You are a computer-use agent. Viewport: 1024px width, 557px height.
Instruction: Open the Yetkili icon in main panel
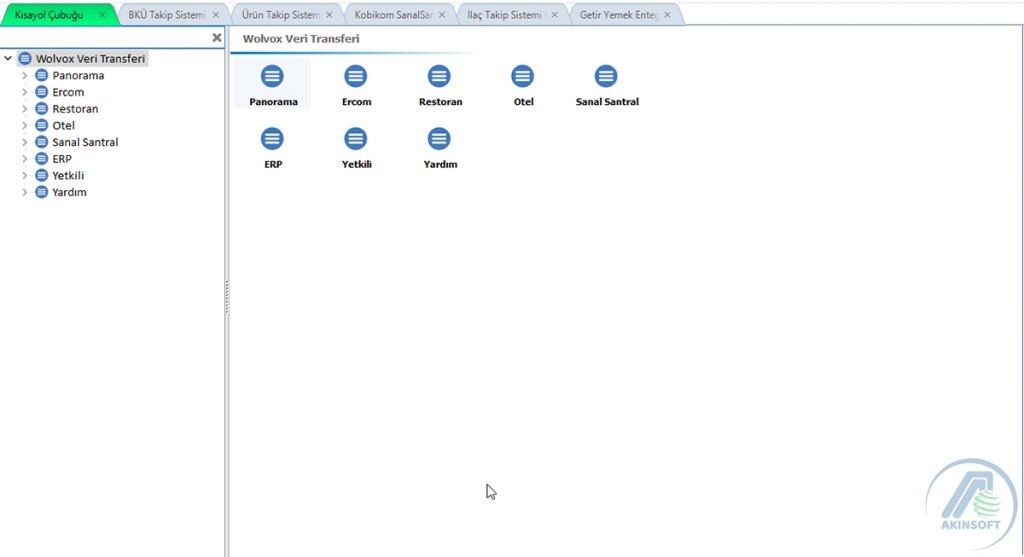[x=356, y=139]
